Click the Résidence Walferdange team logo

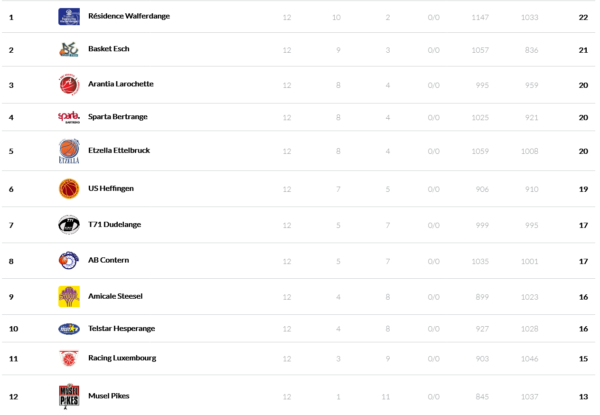pos(69,17)
